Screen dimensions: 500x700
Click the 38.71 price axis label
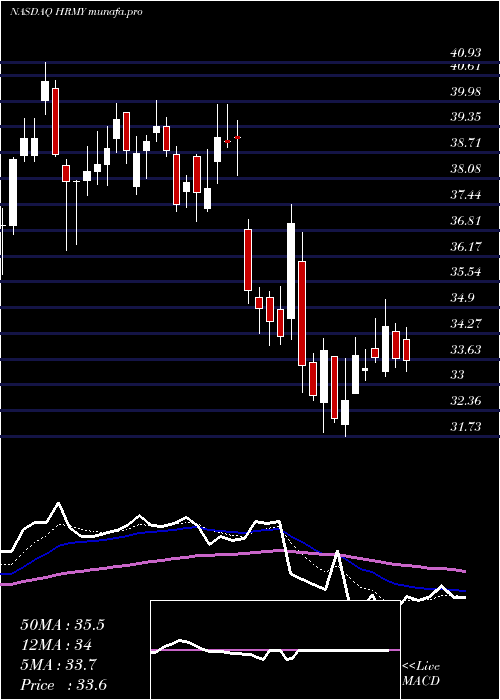pos(466,143)
